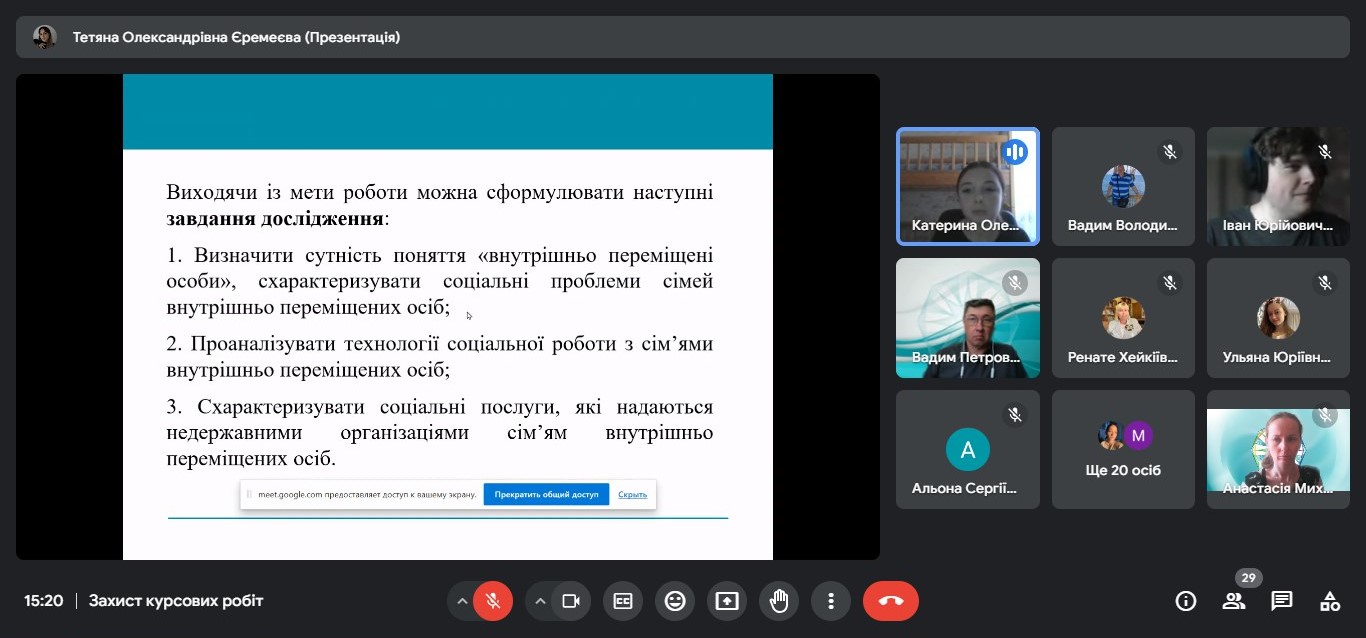This screenshot has height=638, width=1366.
Task: Toggle the camera button
Action: click(571, 601)
